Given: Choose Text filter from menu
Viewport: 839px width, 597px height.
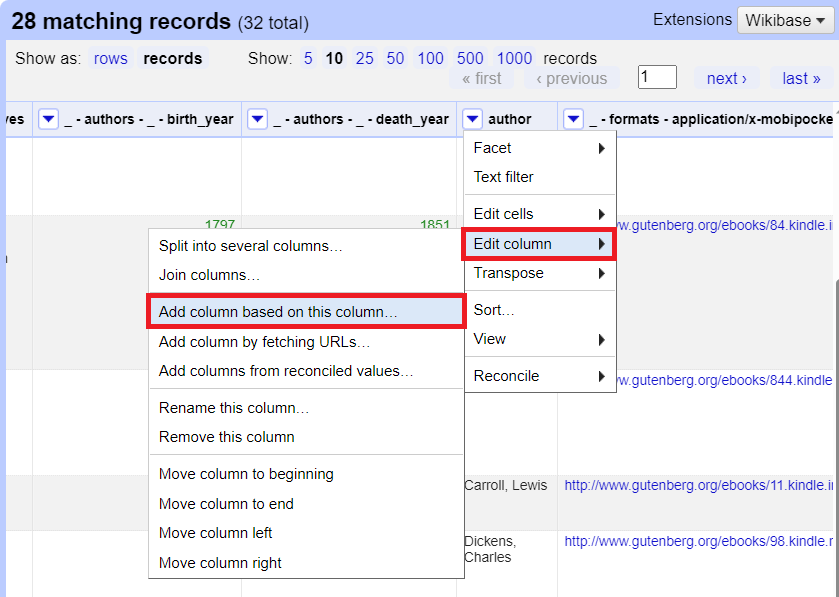Looking at the screenshot, I should tap(504, 177).
